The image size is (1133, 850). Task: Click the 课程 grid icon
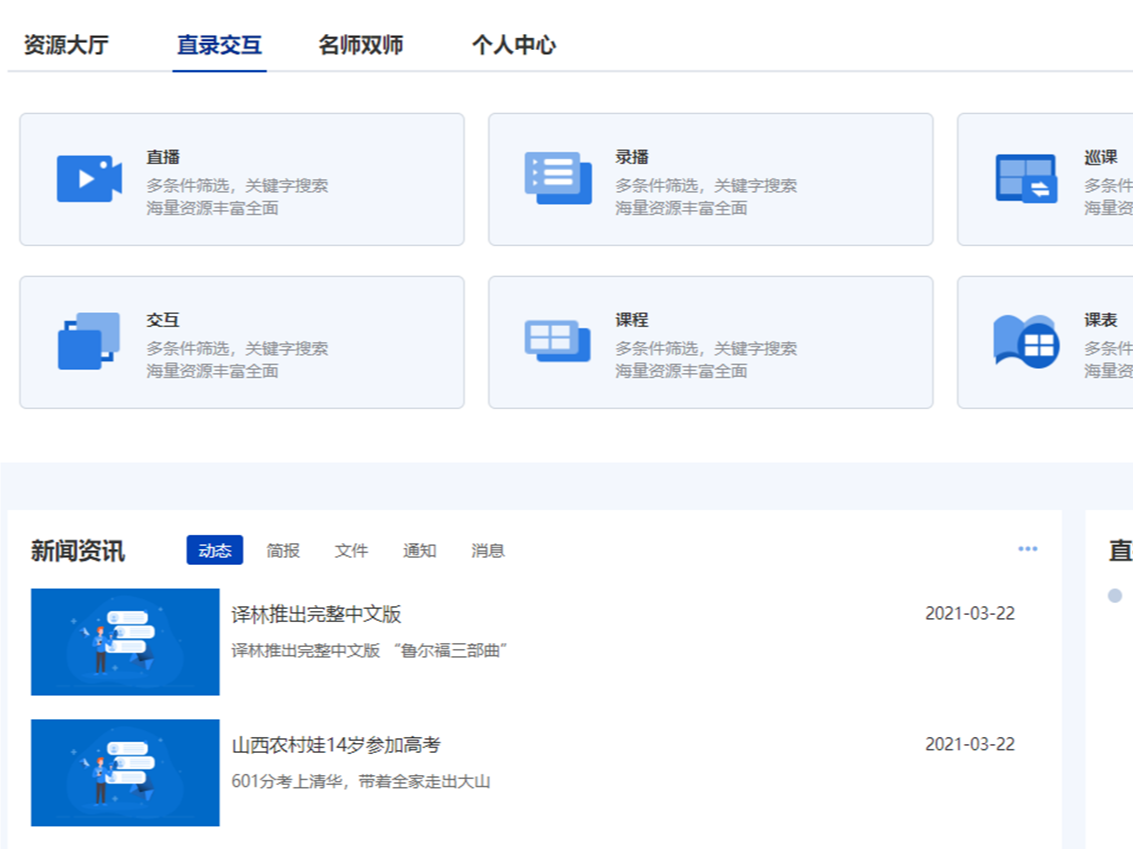pyautogui.click(x=557, y=340)
